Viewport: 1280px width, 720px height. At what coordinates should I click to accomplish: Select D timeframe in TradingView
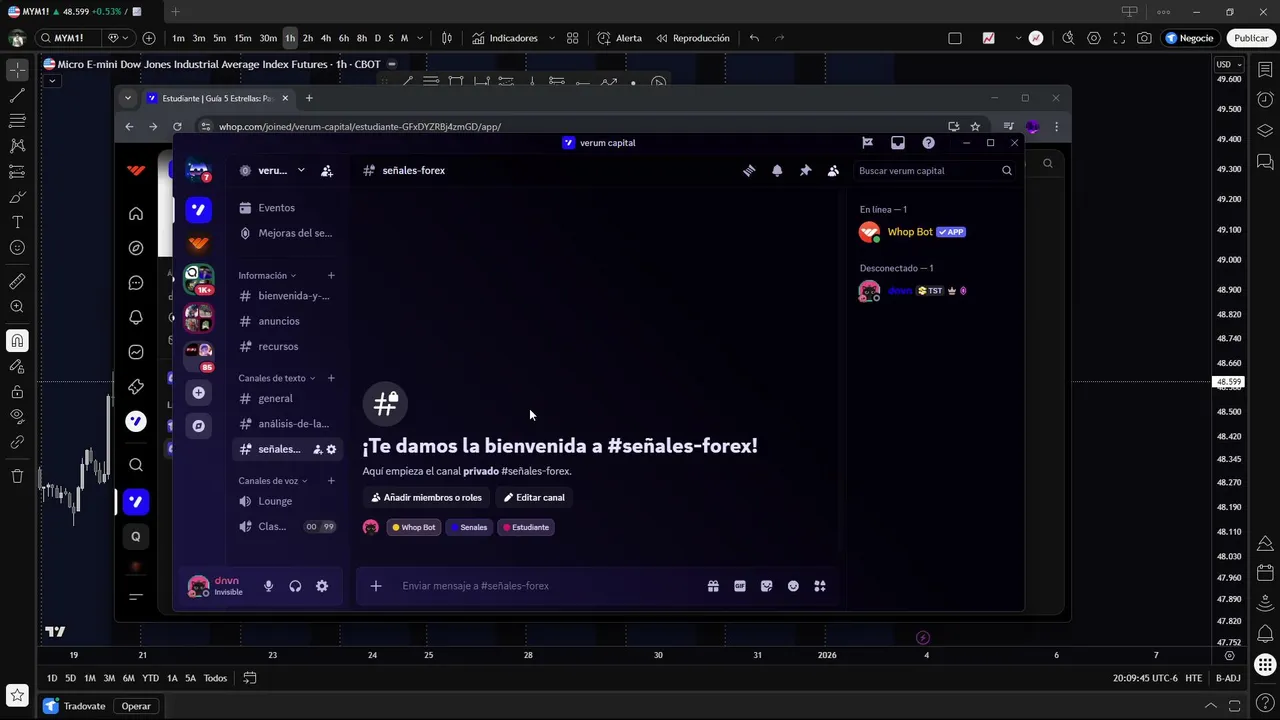(x=377, y=38)
